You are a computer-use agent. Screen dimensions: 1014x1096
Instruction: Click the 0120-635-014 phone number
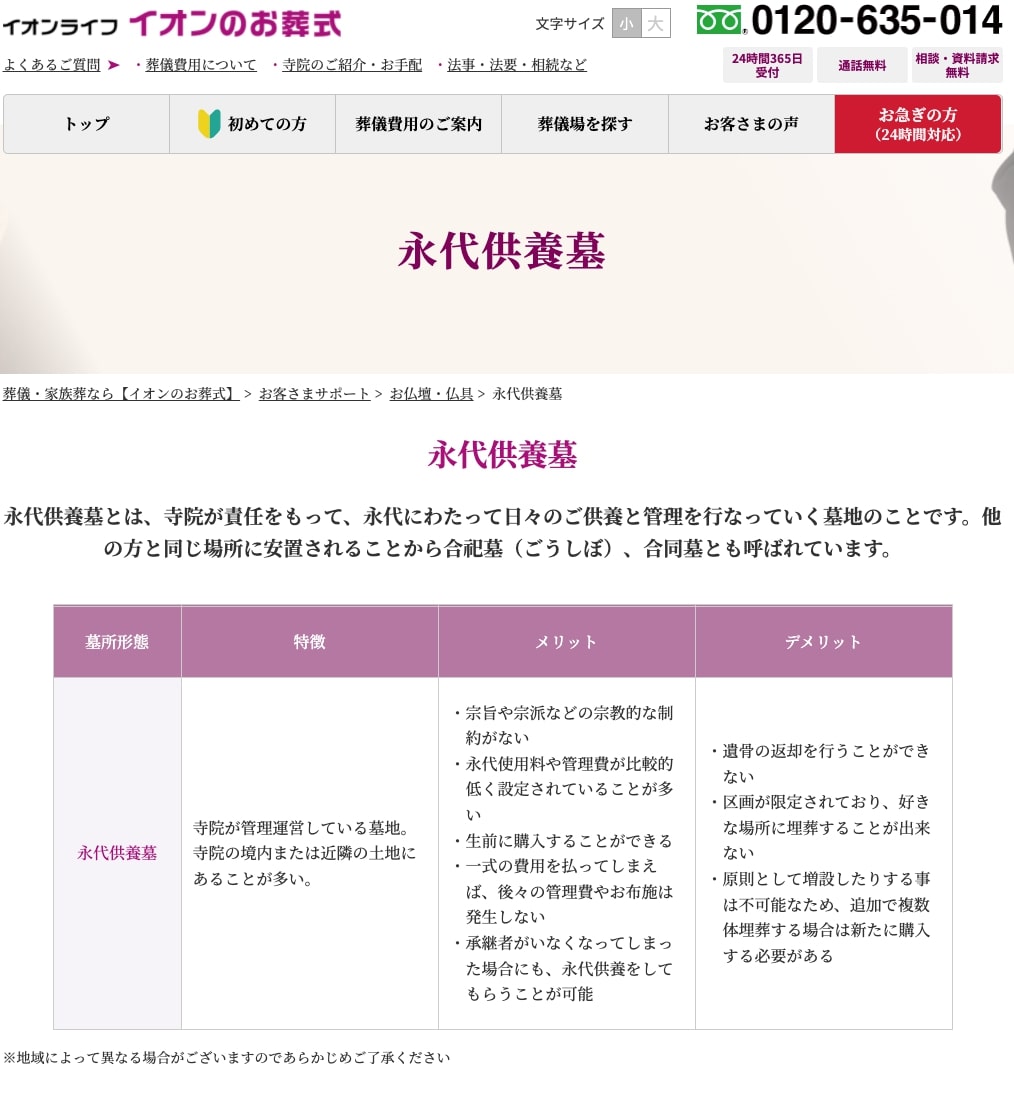pos(876,20)
